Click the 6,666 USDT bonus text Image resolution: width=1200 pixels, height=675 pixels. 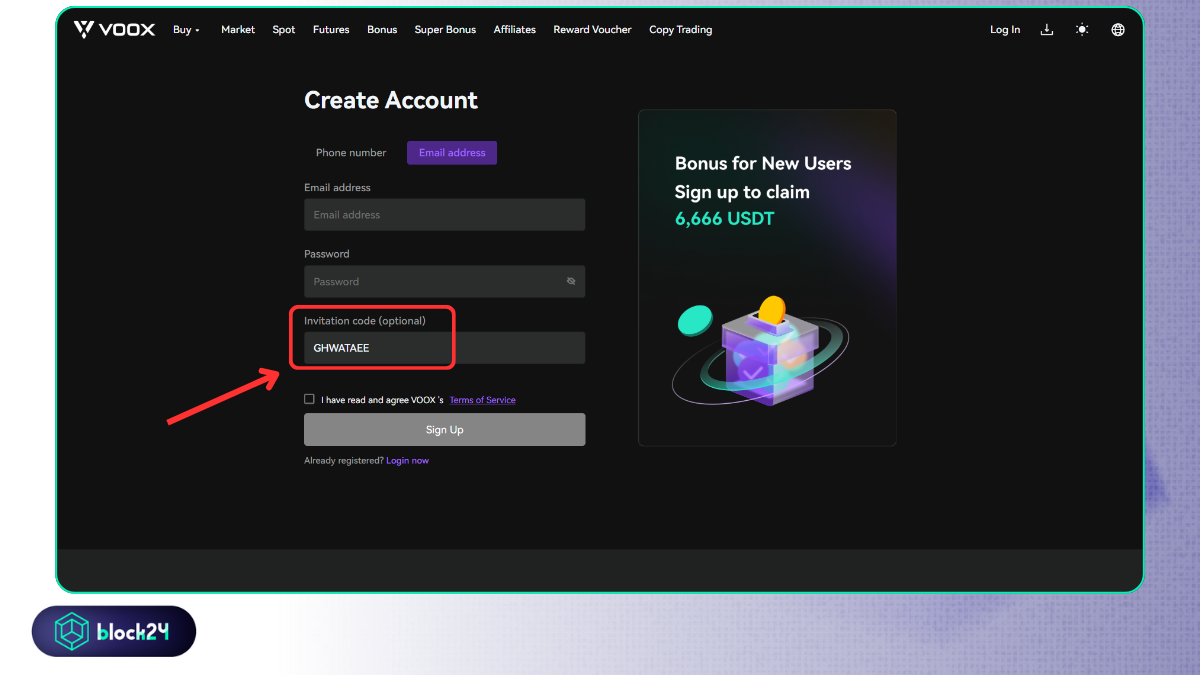(725, 219)
